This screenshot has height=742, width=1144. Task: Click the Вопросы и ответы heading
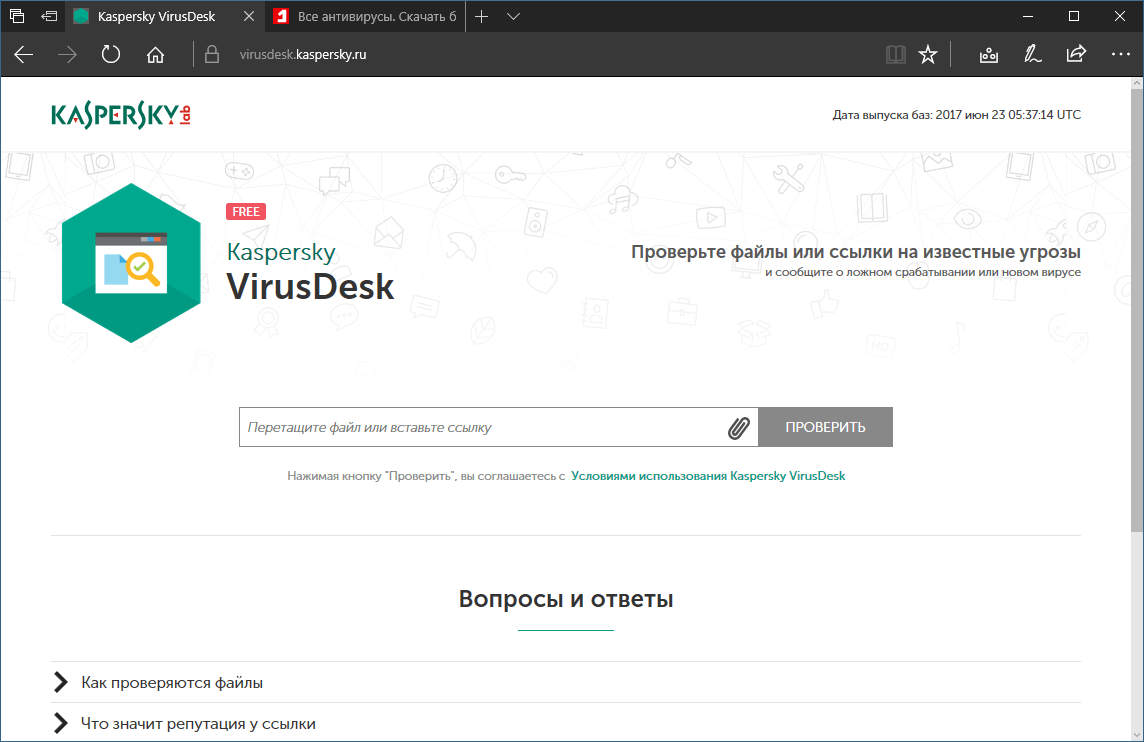(565, 599)
